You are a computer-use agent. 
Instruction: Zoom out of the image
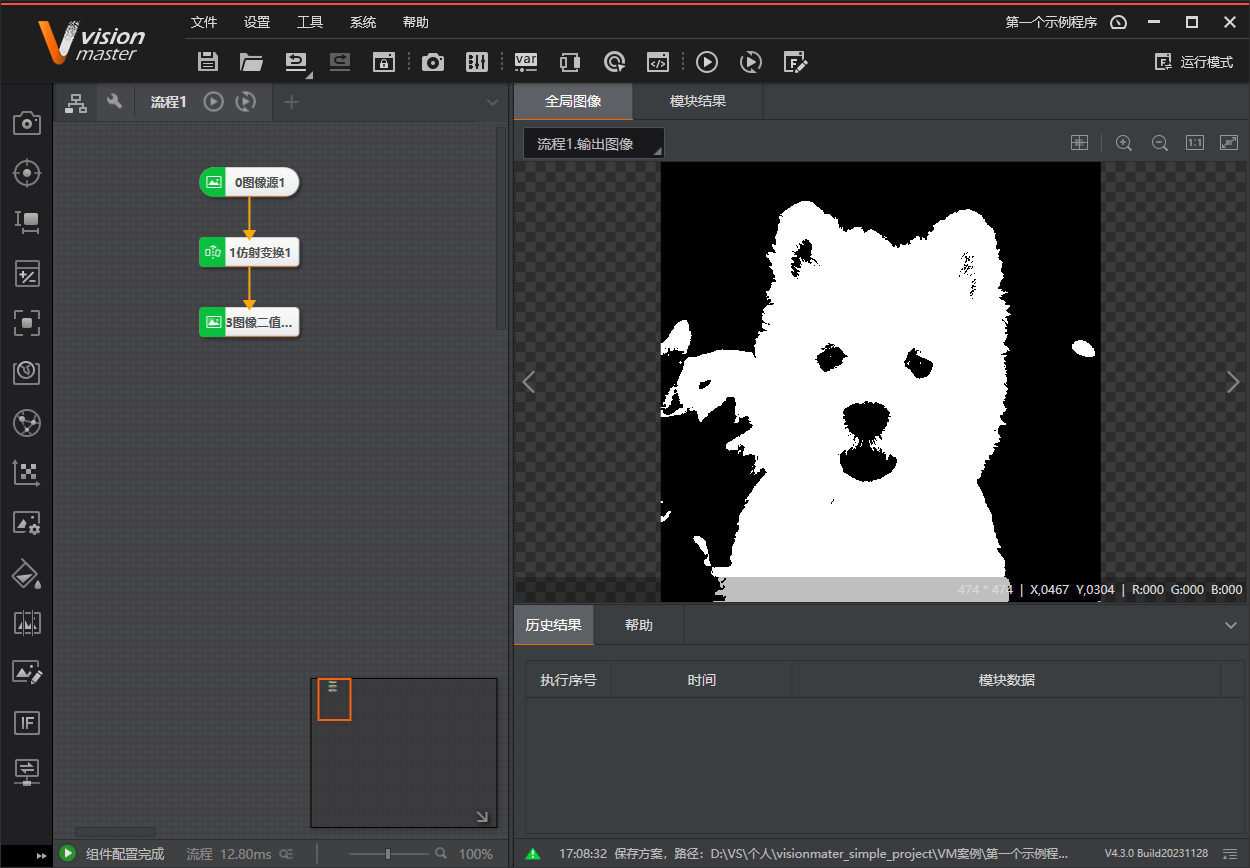pyautogui.click(x=1160, y=143)
